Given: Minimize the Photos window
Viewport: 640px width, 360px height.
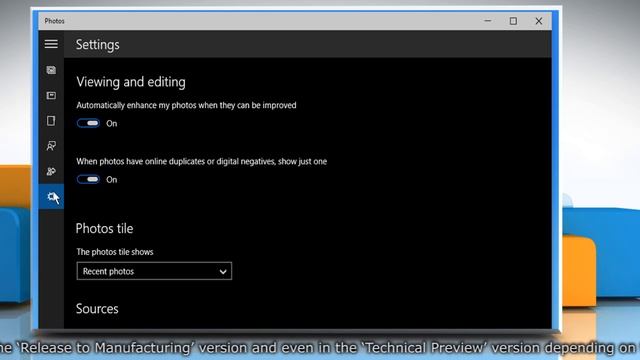Looking at the screenshot, I should click(x=488, y=21).
